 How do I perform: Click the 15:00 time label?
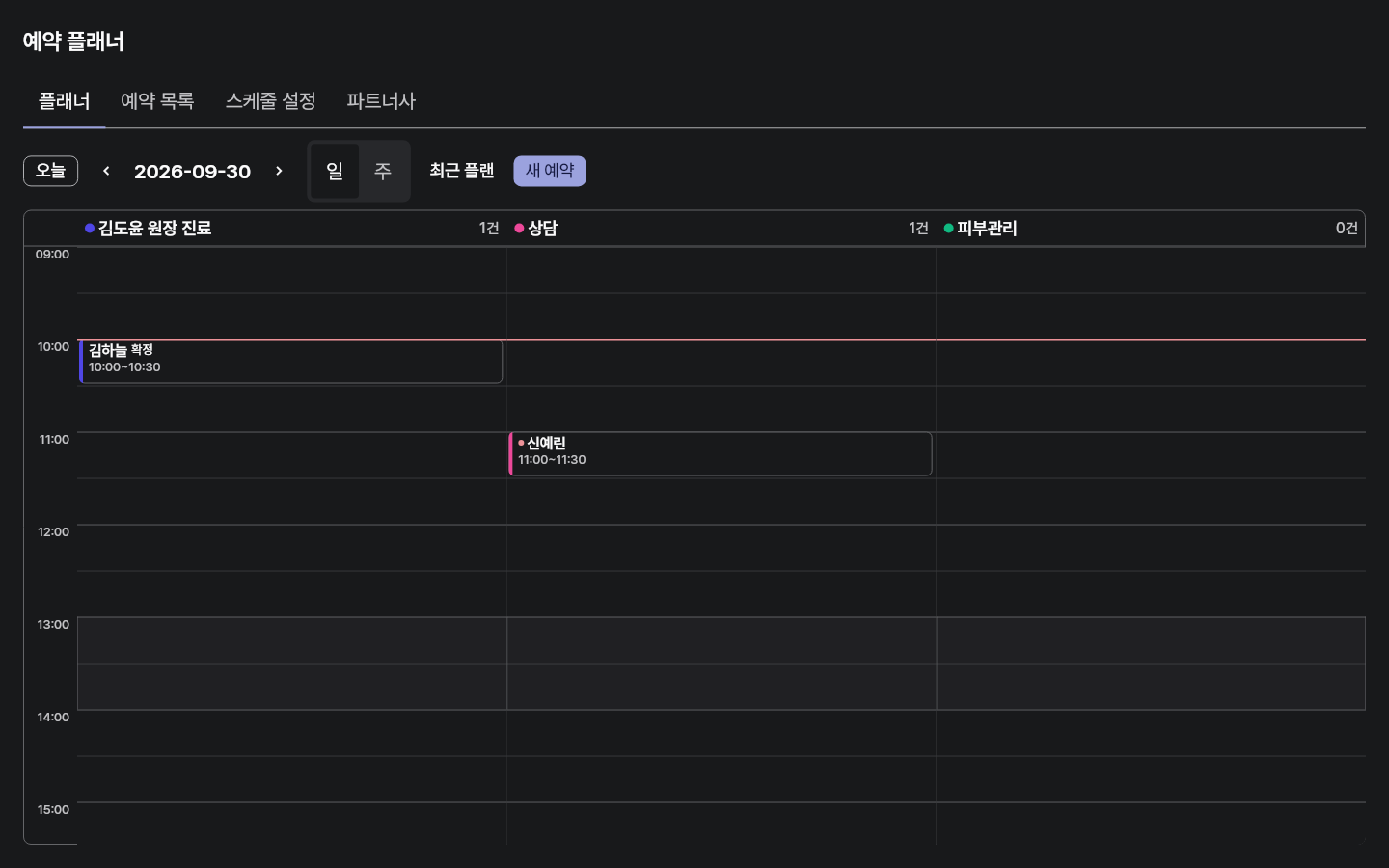53,810
